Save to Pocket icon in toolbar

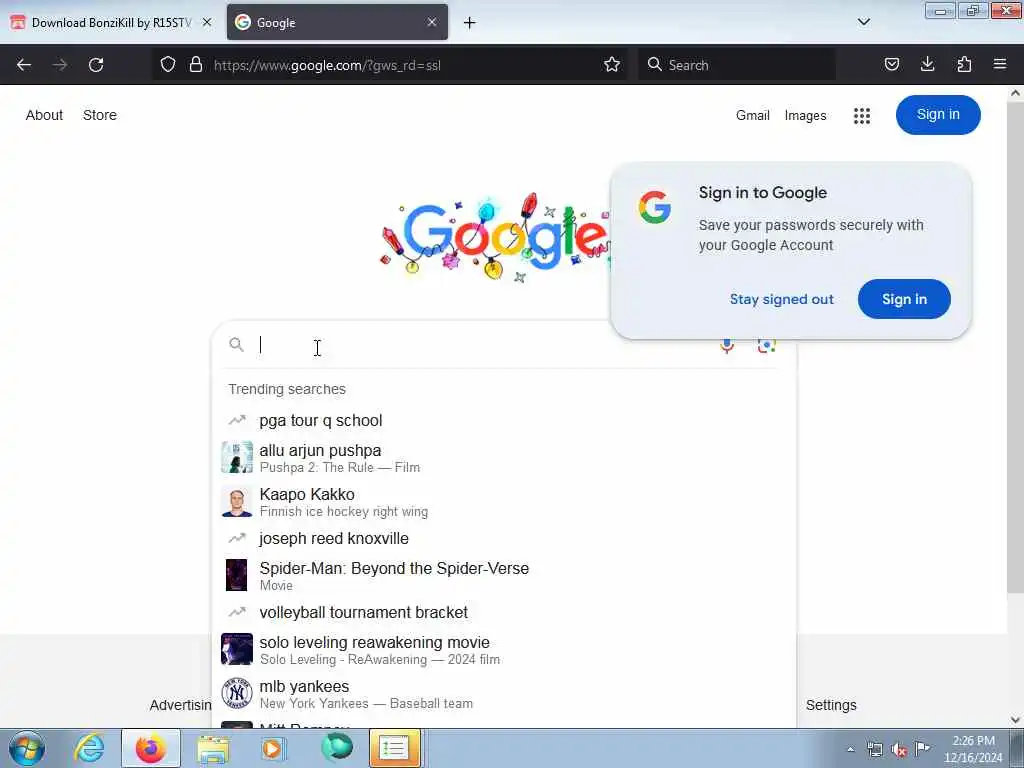892,65
